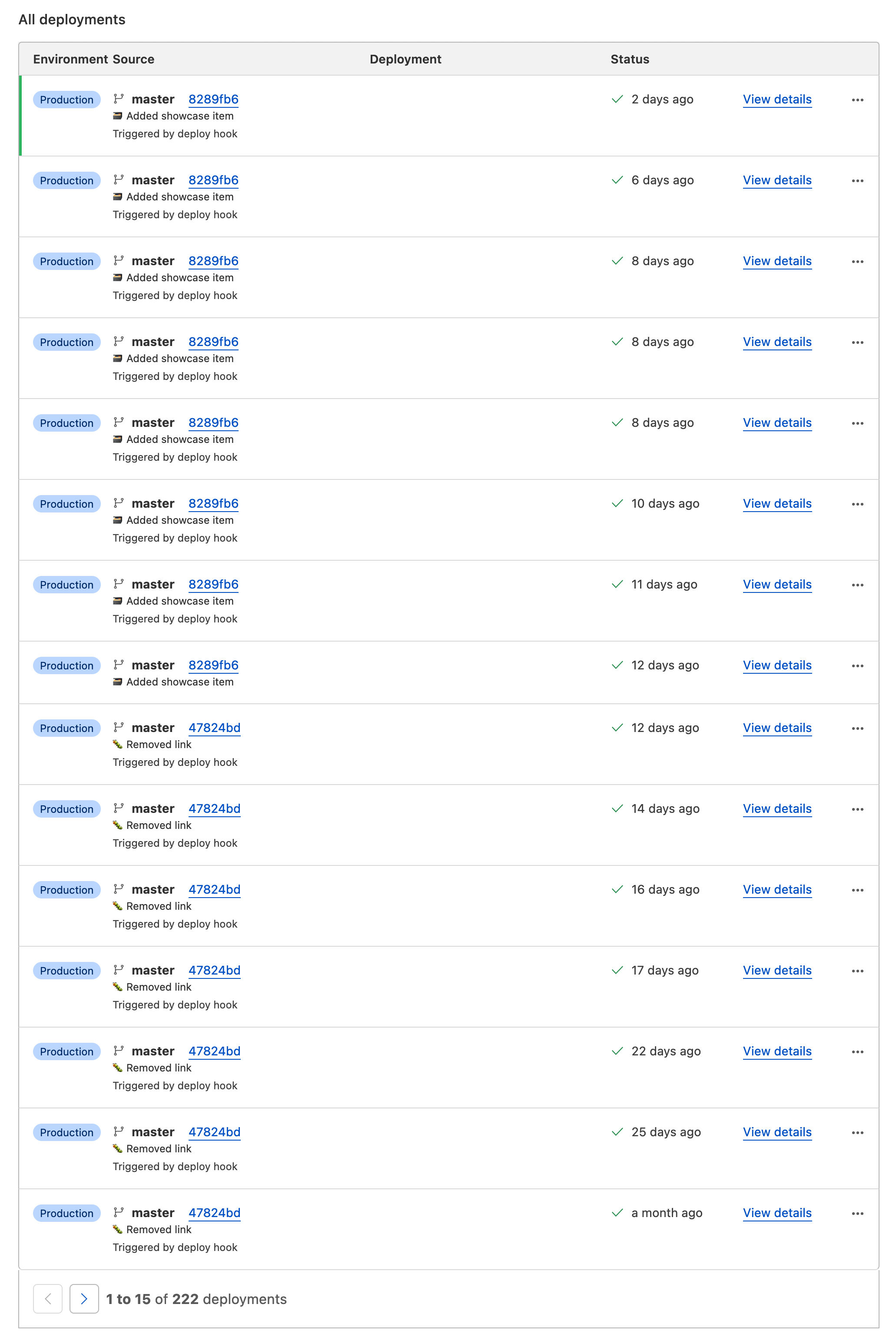This screenshot has width=896, height=1344.
Task: Click the Production badge on the first deployment
Action: (66, 100)
